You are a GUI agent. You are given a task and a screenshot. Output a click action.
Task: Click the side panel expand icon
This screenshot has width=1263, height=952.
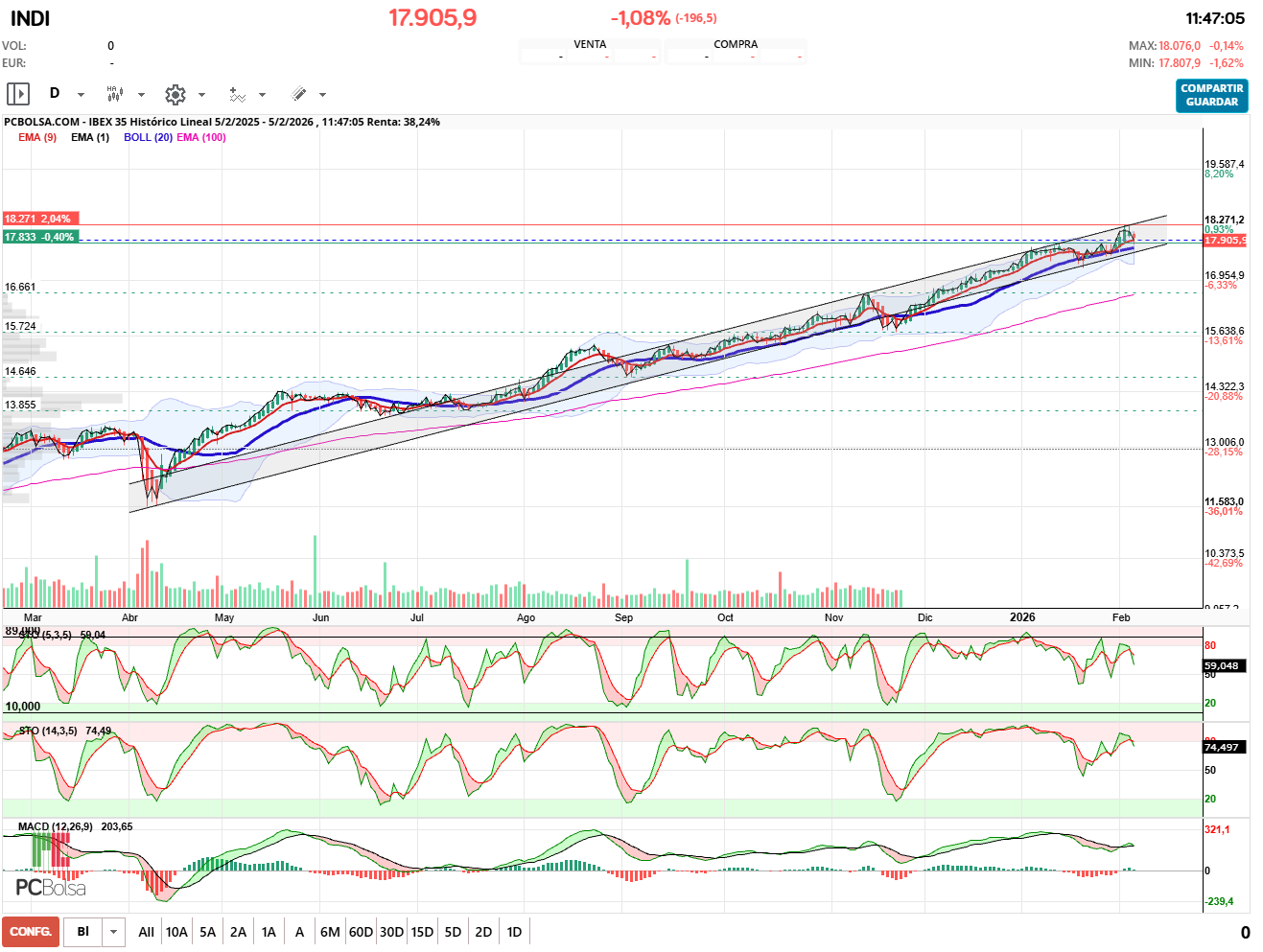[x=18, y=94]
